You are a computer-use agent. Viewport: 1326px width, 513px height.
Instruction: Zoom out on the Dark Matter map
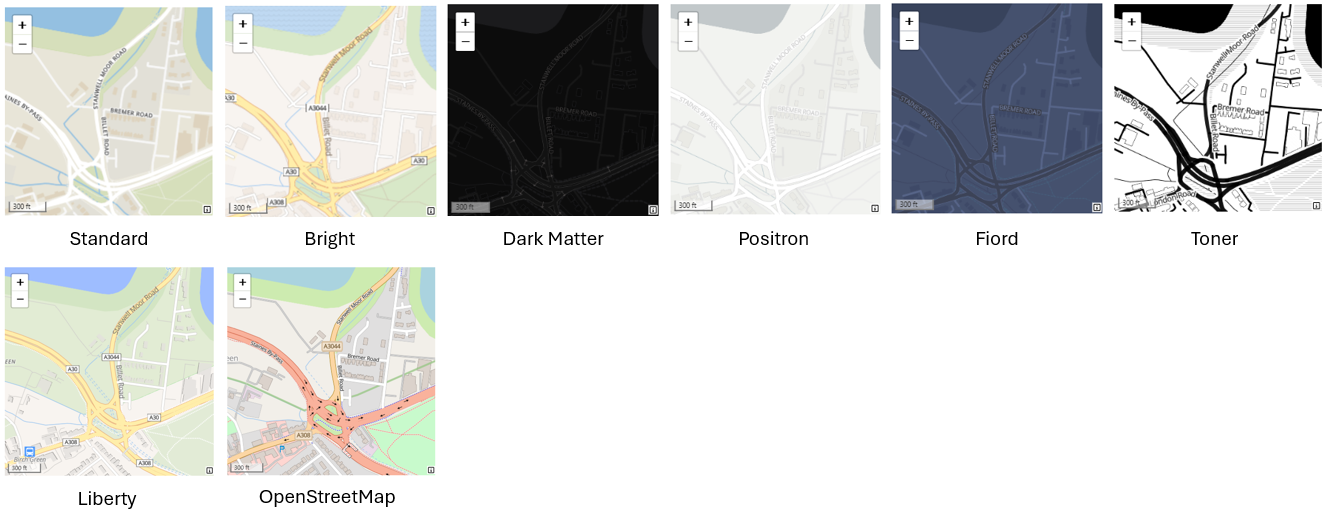pos(465,41)
